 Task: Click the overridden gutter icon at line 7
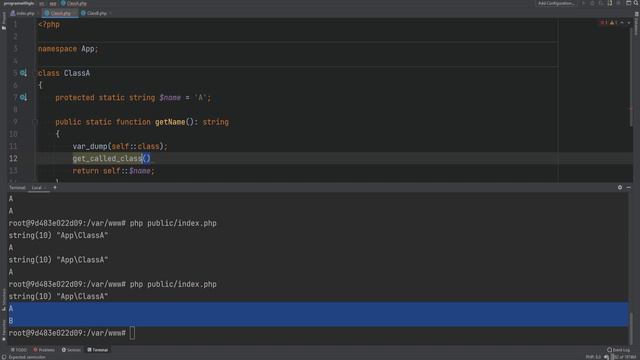click(x=23, y=97)
